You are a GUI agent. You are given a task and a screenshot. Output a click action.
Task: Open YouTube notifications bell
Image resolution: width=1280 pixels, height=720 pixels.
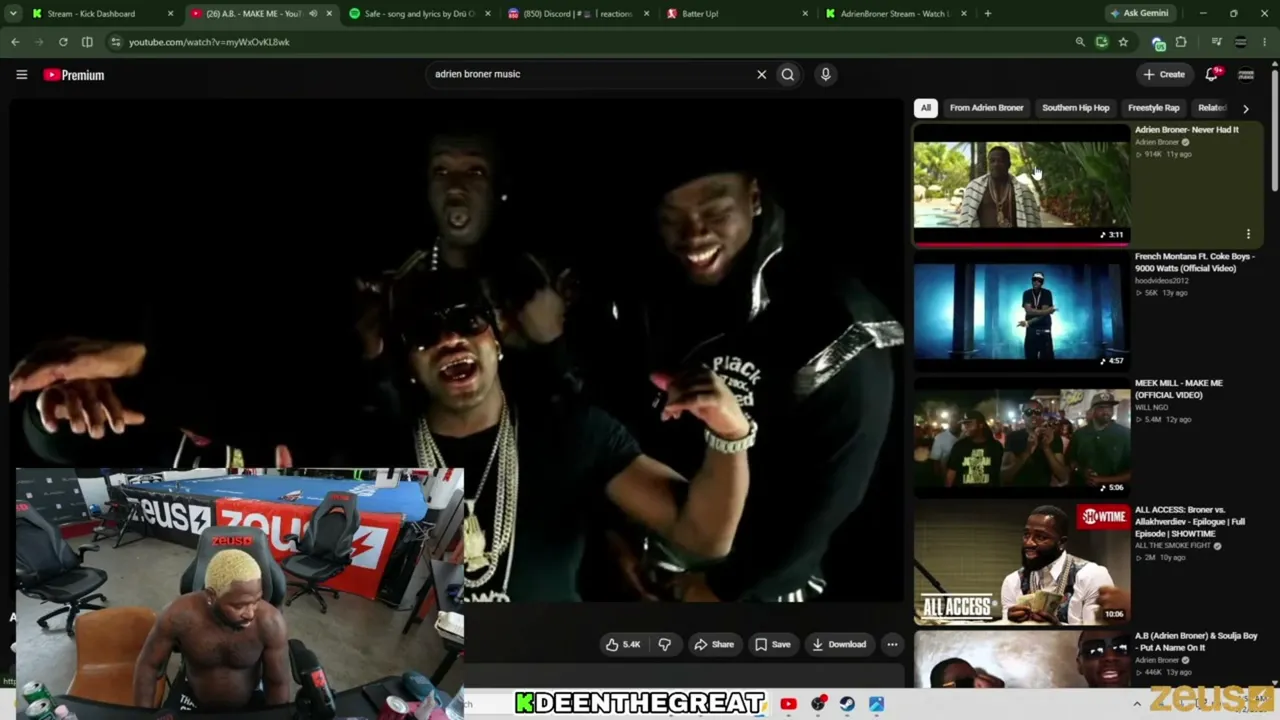tap(1212, 74)
